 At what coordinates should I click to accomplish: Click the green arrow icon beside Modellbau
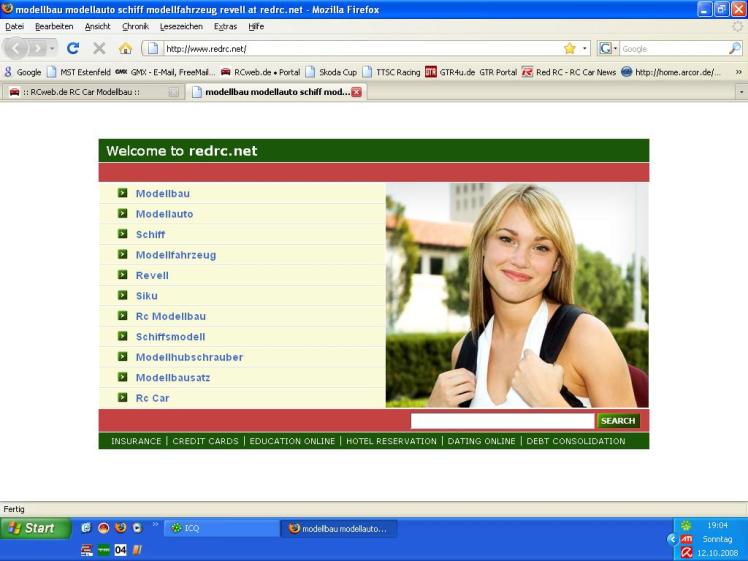[122, 193]
